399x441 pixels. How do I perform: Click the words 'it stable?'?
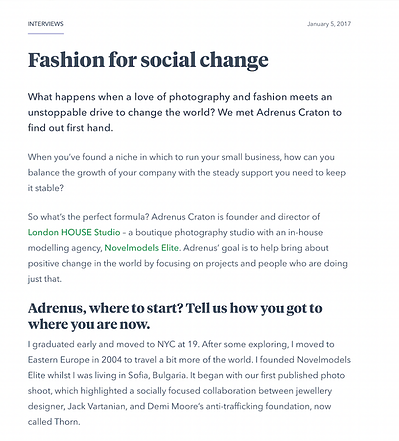pos(46,188)
